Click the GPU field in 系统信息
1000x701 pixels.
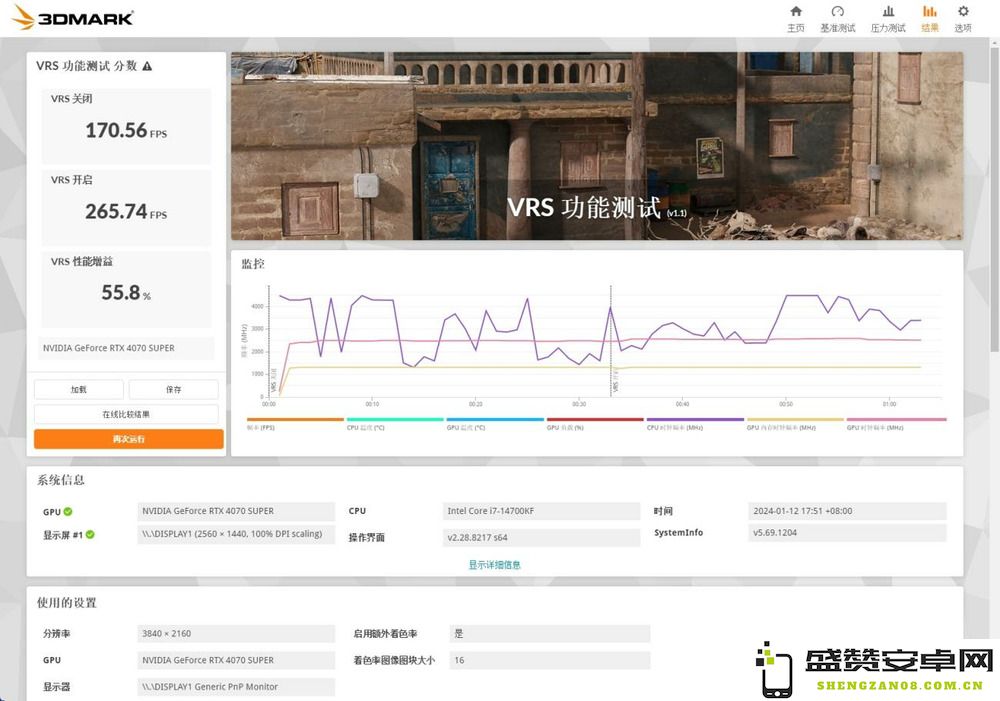(236, 511)
